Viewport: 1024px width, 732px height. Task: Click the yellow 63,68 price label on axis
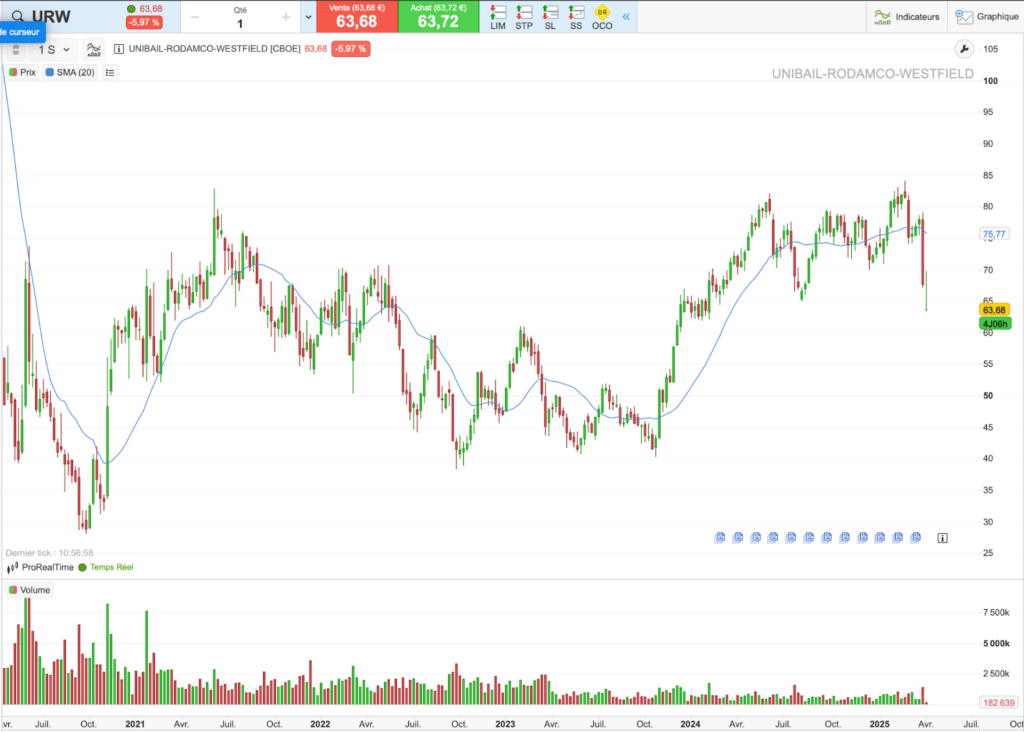pos(994,310)
